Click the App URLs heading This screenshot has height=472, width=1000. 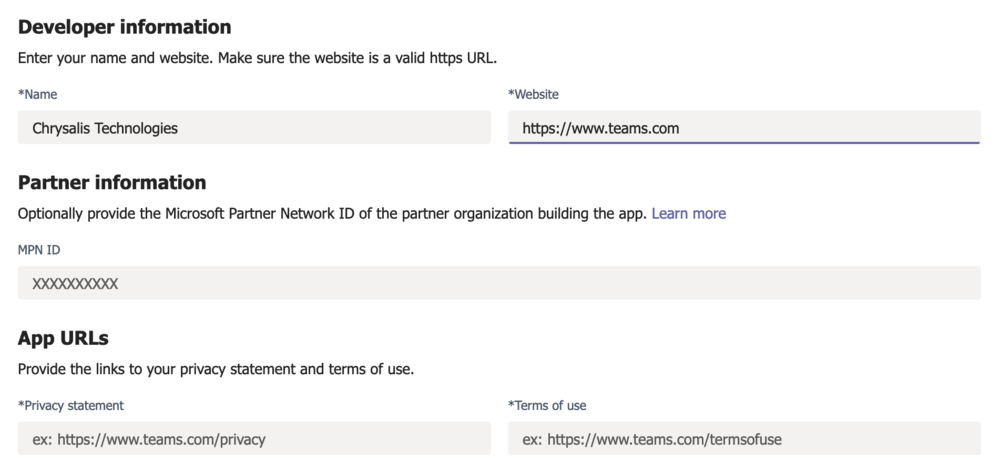63,338
